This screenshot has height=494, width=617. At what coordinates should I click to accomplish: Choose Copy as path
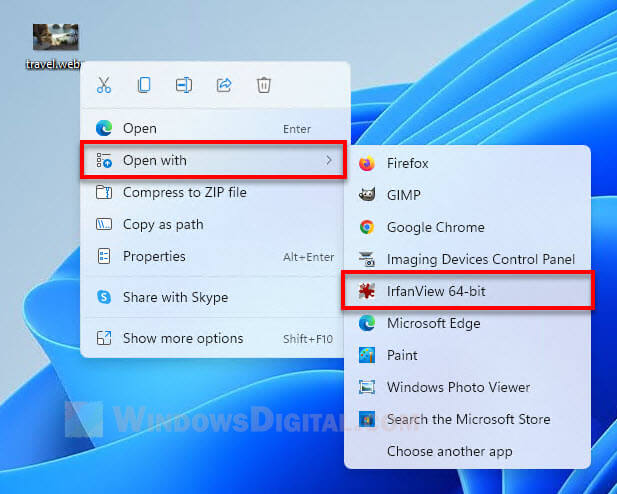214,224
